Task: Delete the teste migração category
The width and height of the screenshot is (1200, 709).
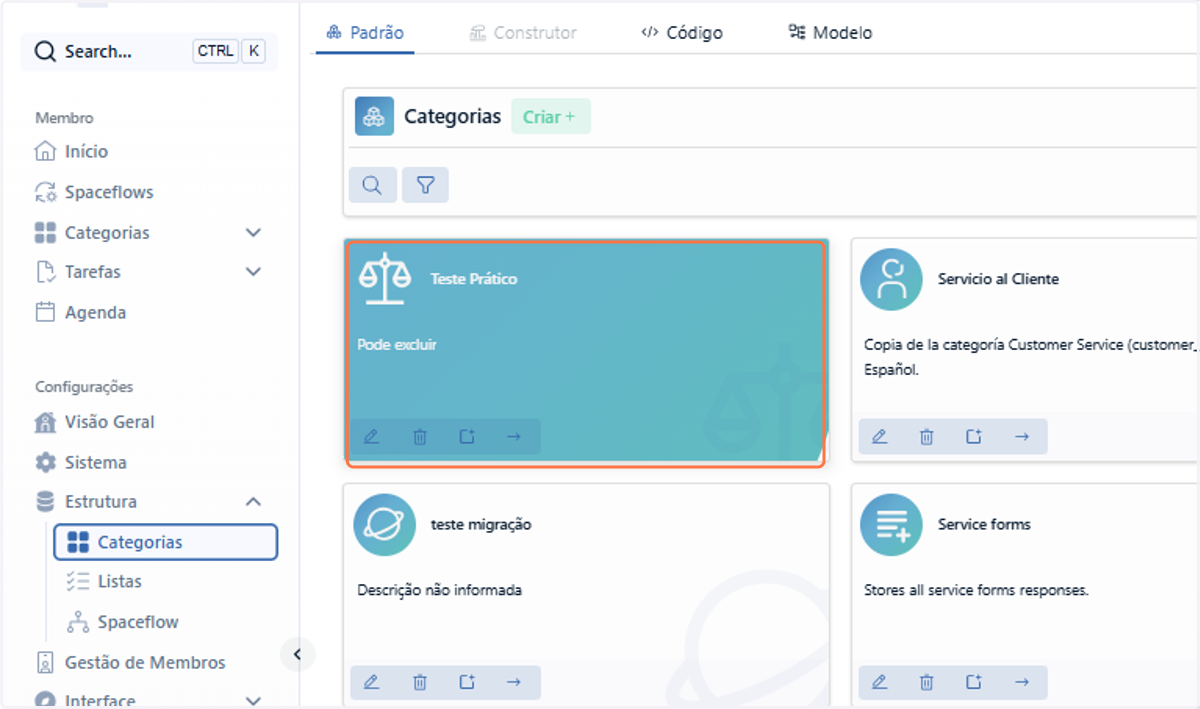Action: click(x=420, y=682)
